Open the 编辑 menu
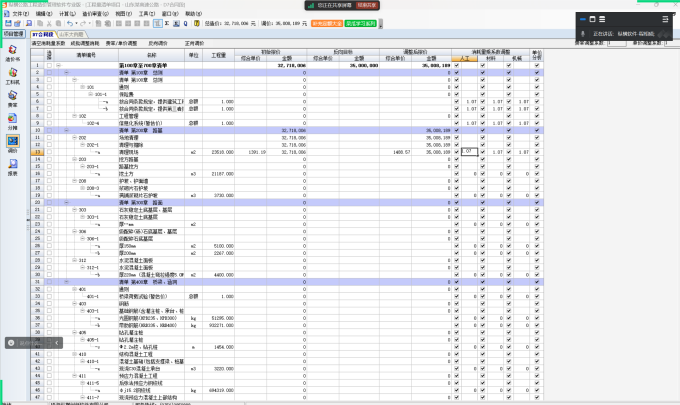Image resolution: width=680 pixels, height=405 pixels. click(43, 14)
